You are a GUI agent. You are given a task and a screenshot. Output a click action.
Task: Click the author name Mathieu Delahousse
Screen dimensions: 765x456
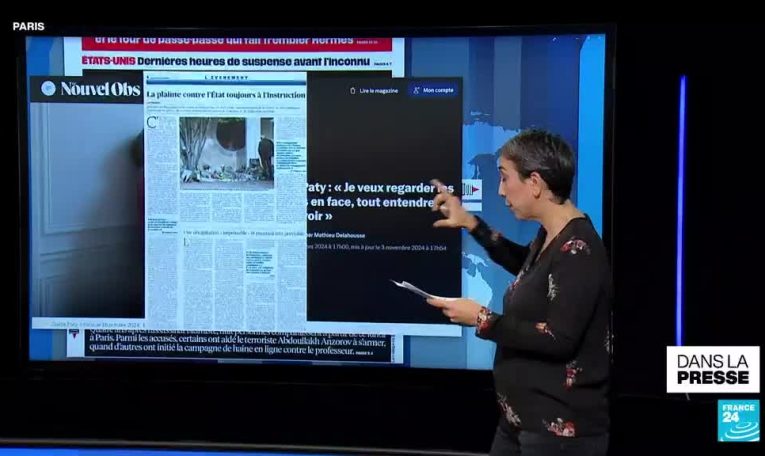coord(339,235)
